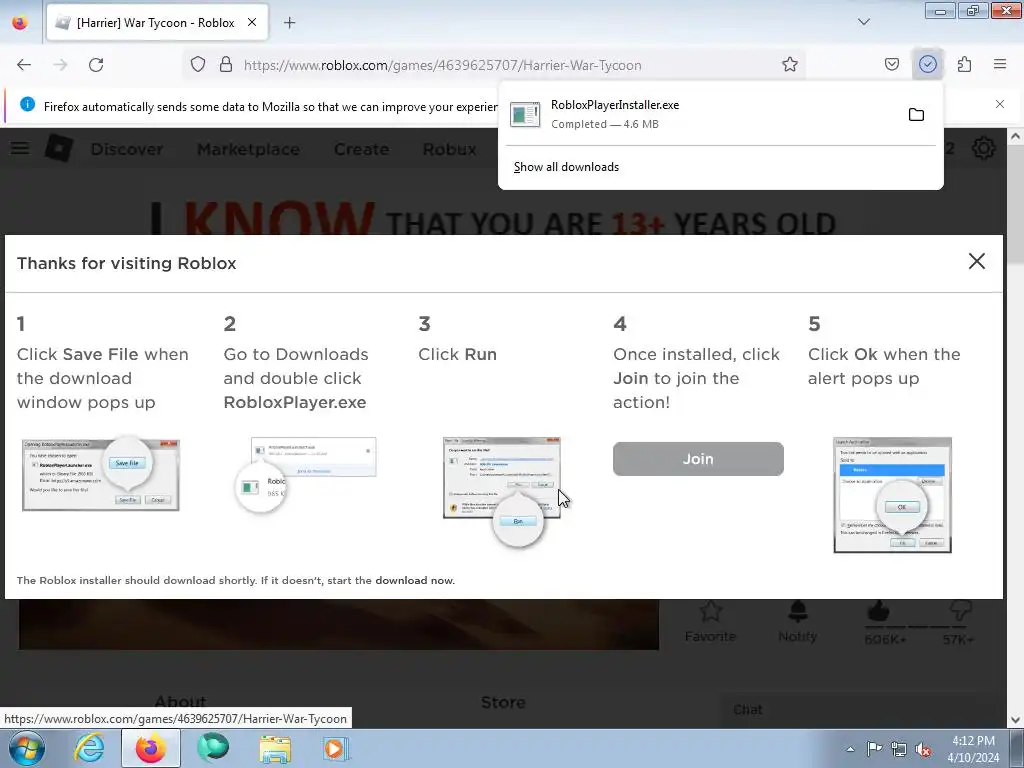Viewport: 1024px width, 768px height.
Task: Open RobloxPlayerInstaller.exe download entry
Action: 702,114
